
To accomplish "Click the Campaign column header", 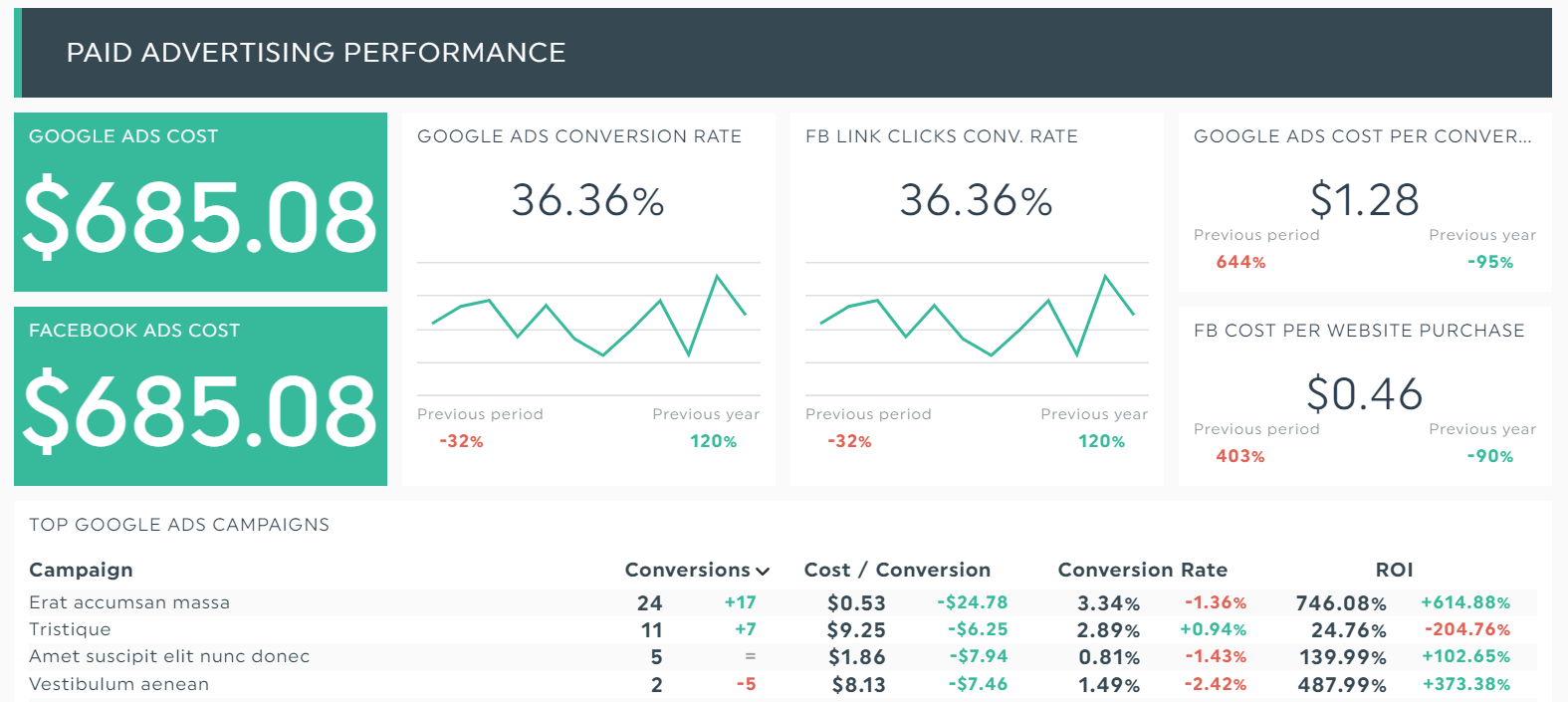I will (x=81, y=570).
